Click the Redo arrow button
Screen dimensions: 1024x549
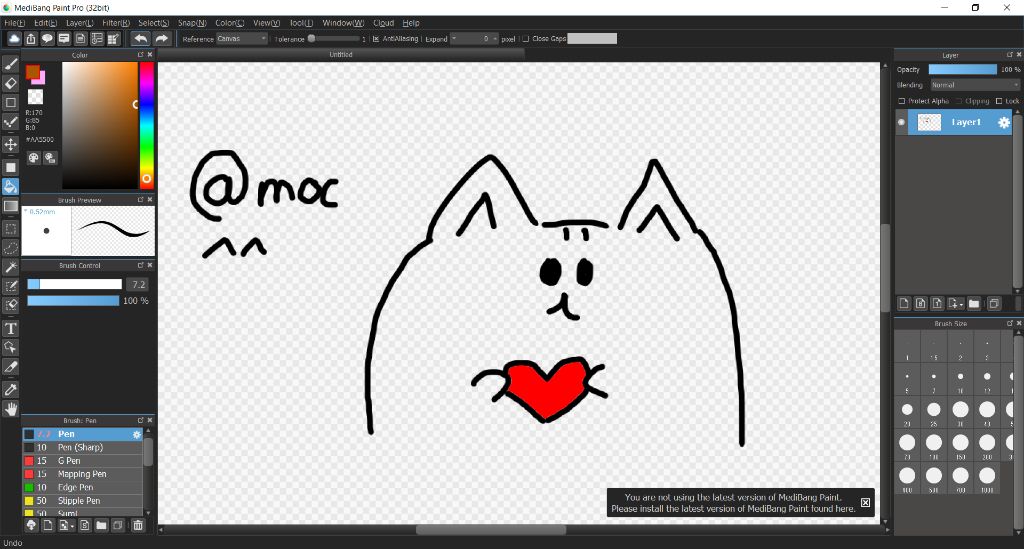click(161, 39)
